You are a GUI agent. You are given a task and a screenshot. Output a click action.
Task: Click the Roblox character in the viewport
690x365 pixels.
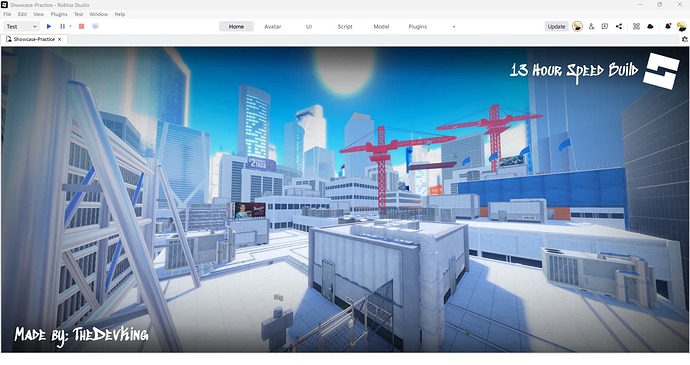276,328
